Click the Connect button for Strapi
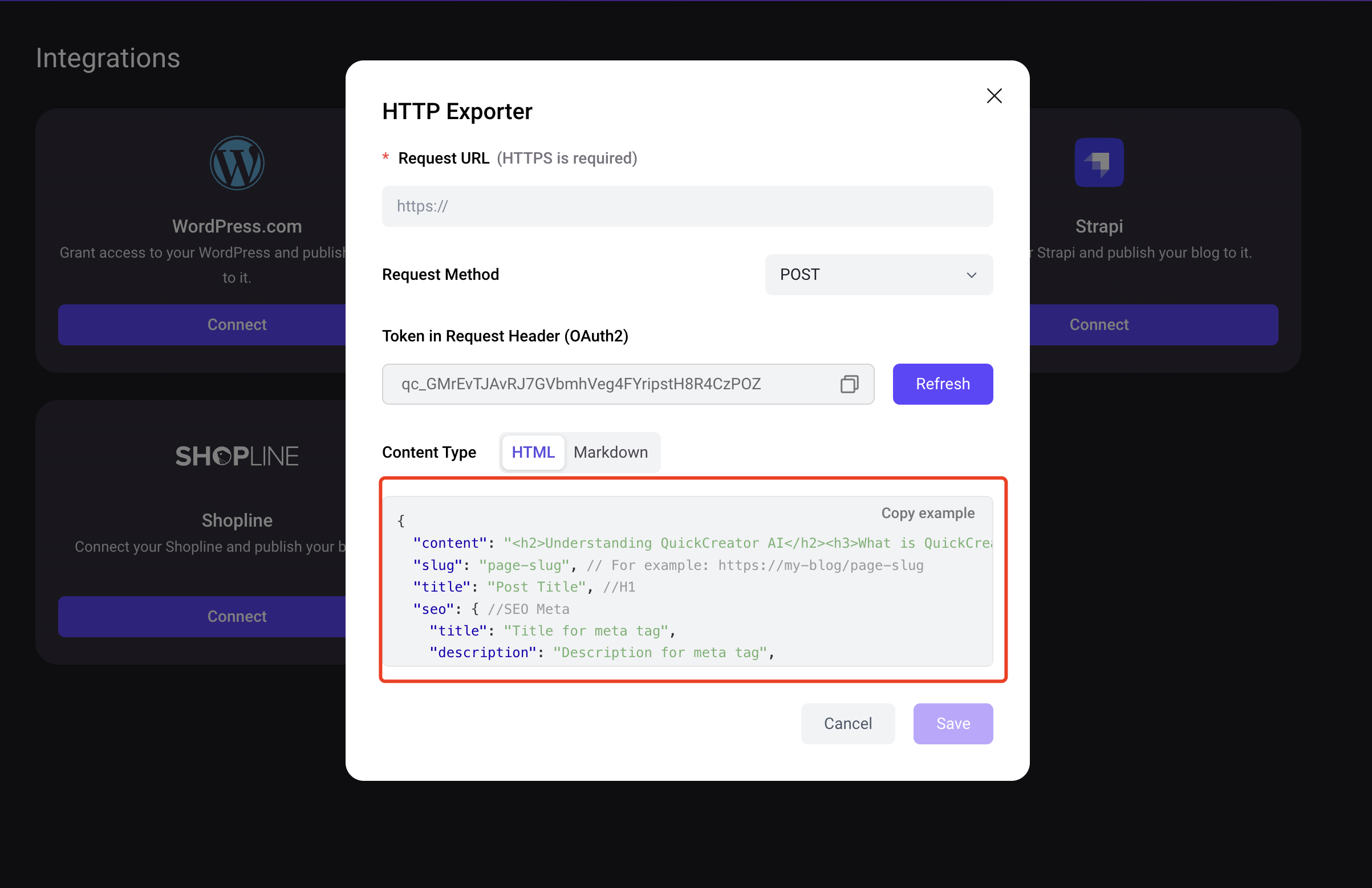The width and height of the screenshot is (1372, 888). point(1099,324)
